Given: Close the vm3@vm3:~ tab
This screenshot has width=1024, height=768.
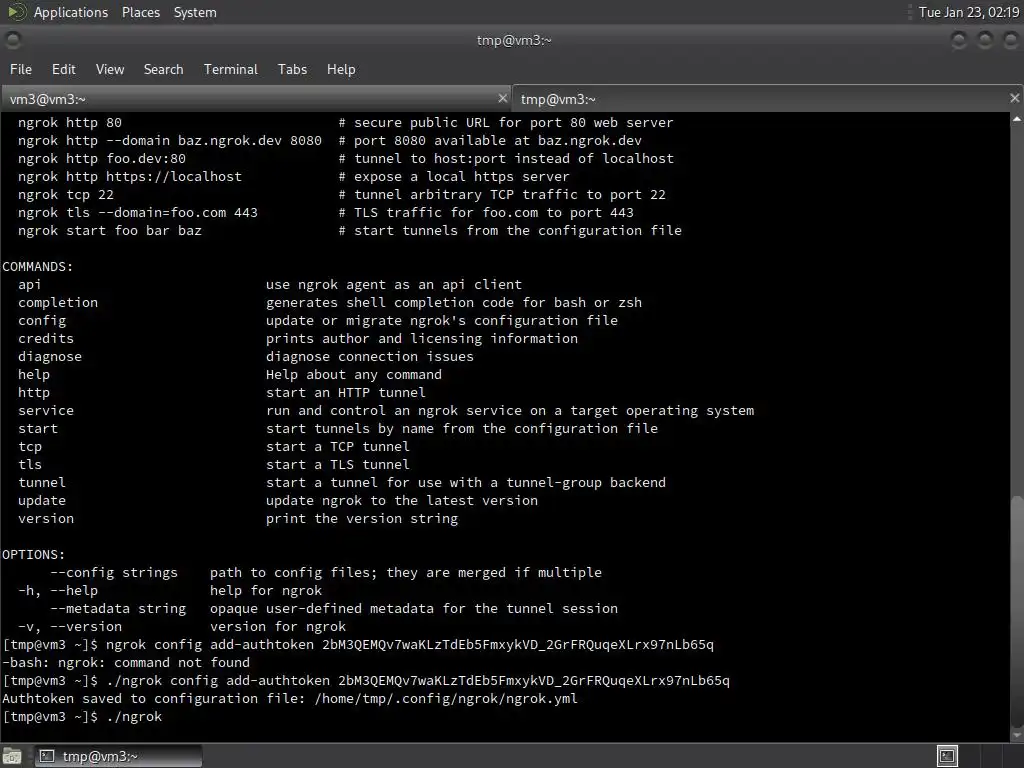Looking at the screenshot, I should point(502,98).
